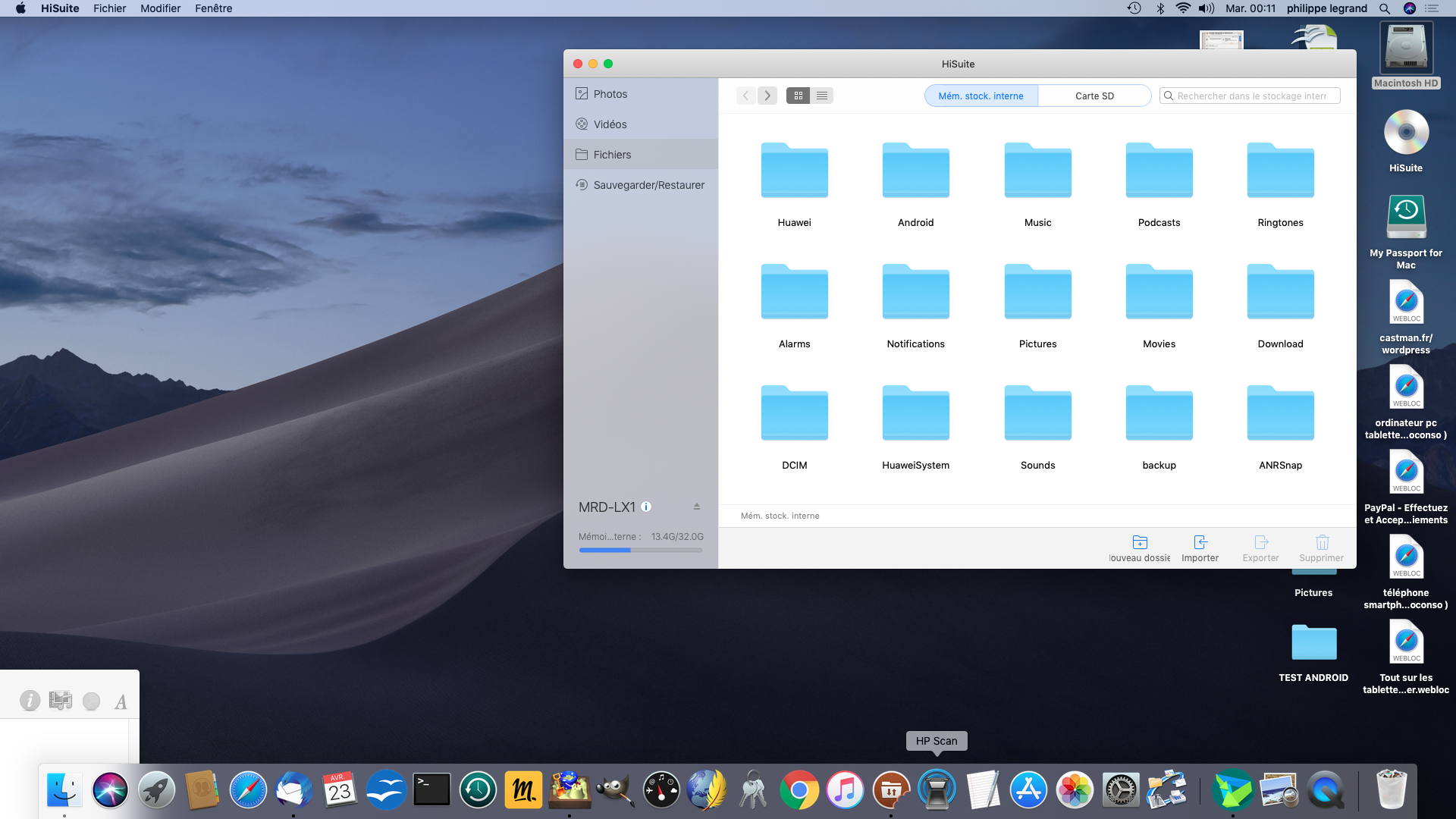Open the Fenêtre menu
Viewport: 1456px width, 819px height.
click(213, 8)
